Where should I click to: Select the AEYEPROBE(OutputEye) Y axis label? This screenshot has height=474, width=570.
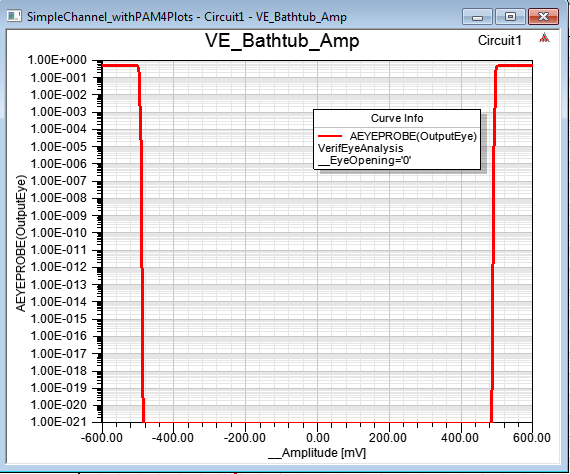[21, 243]
